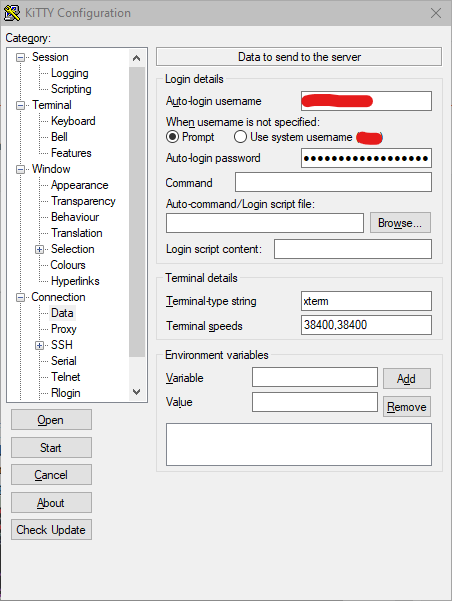Open the Hyperlinks settings
The height and width of the screenshot is (601, 452).
[75, 281]
